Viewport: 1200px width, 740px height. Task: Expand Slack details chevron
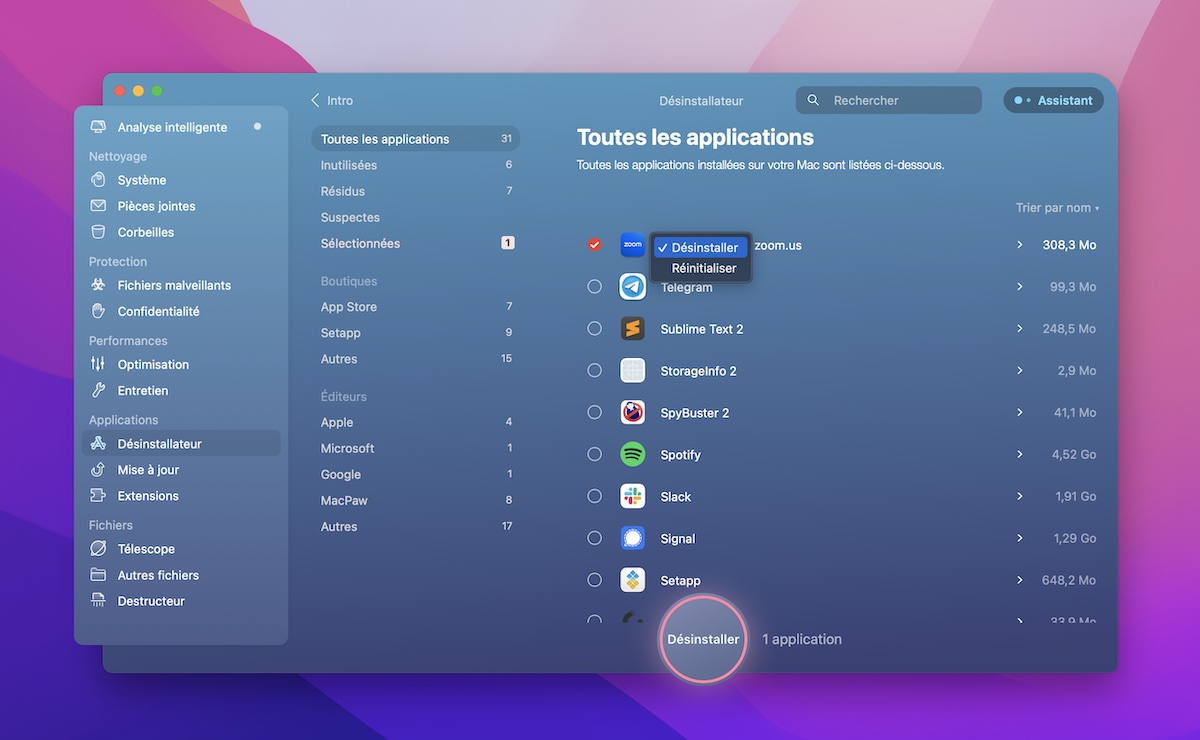[1019, 496]
